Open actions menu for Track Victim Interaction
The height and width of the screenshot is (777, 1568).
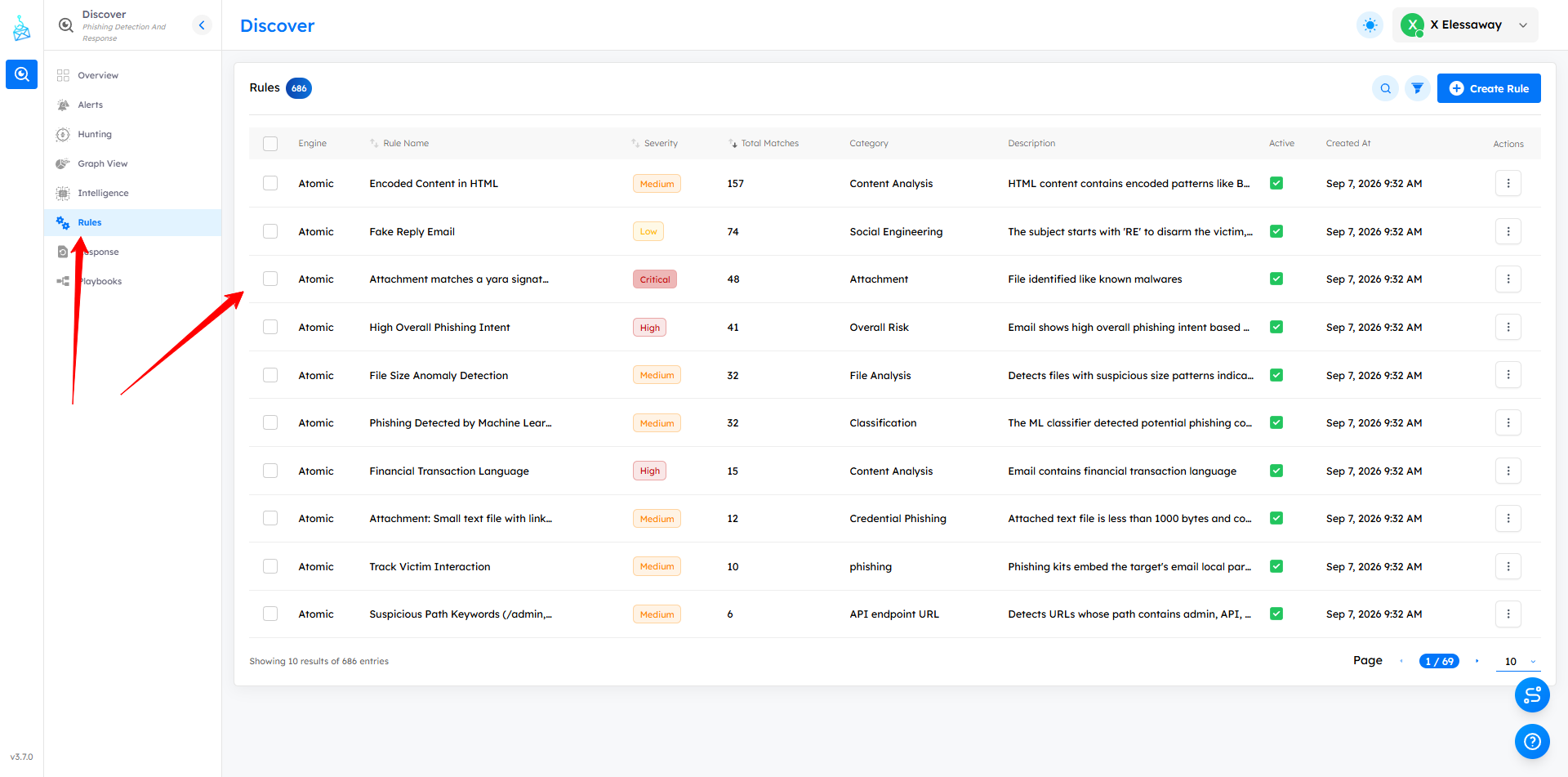click(x=1508, y=566)
